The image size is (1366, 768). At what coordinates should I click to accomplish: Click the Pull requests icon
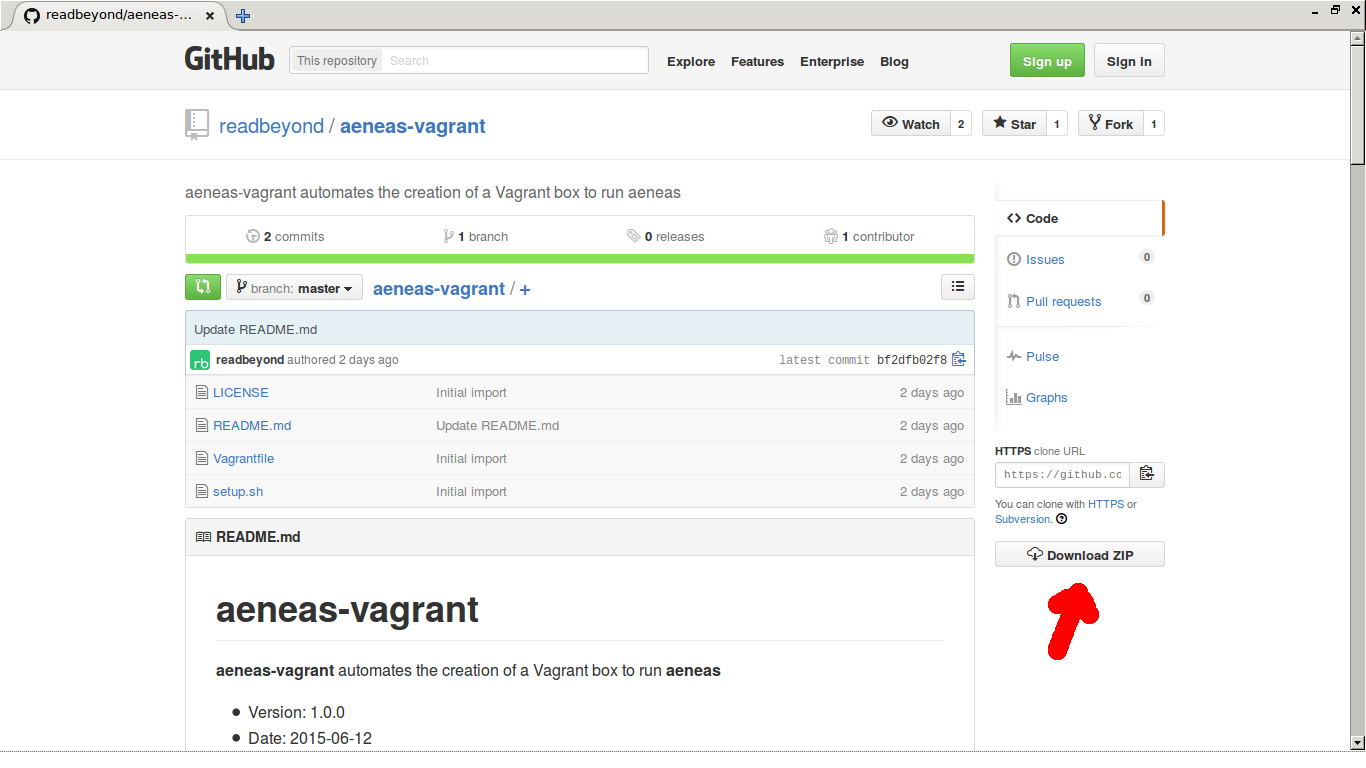click(1014, 301)
